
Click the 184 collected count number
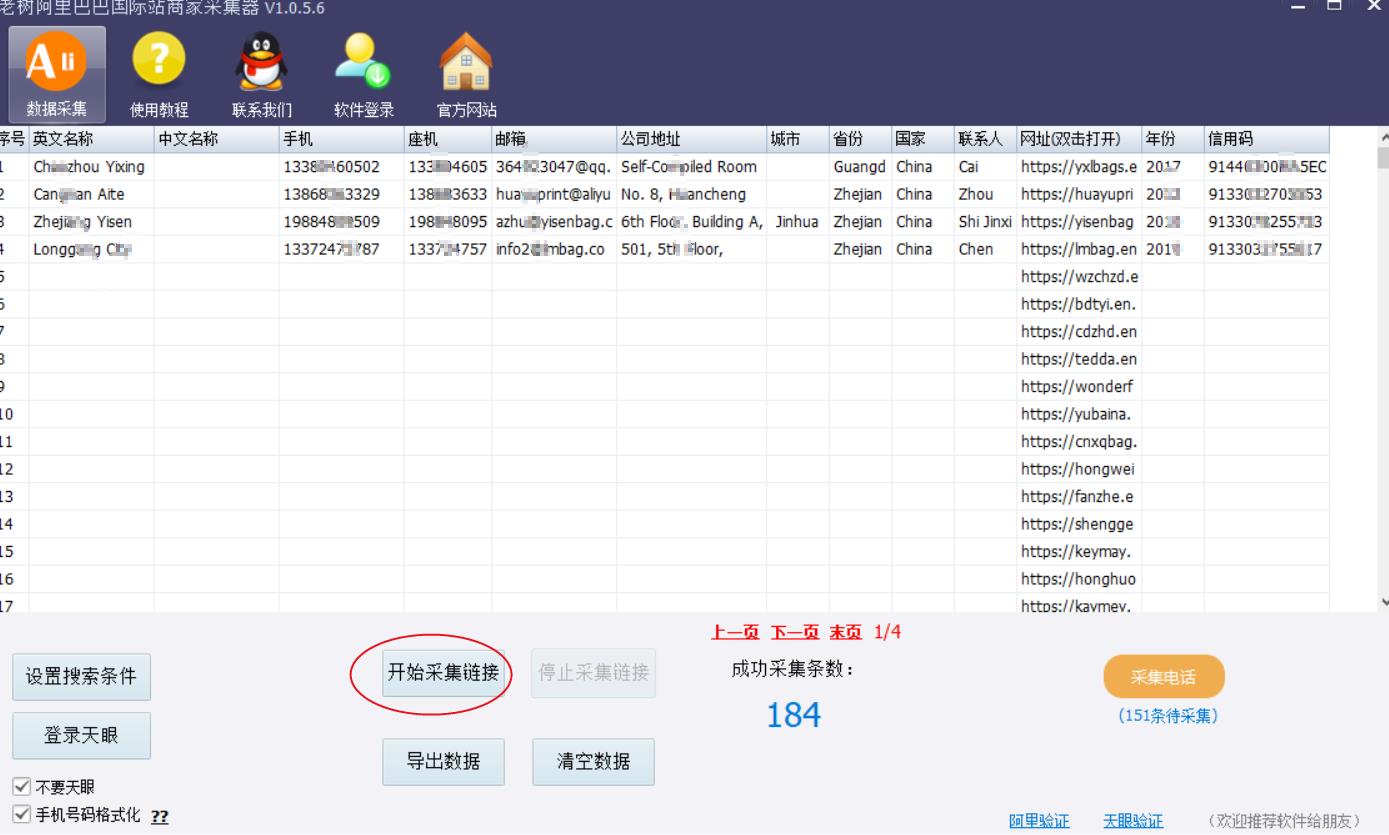pyautogui.click(x=794, y=715)
